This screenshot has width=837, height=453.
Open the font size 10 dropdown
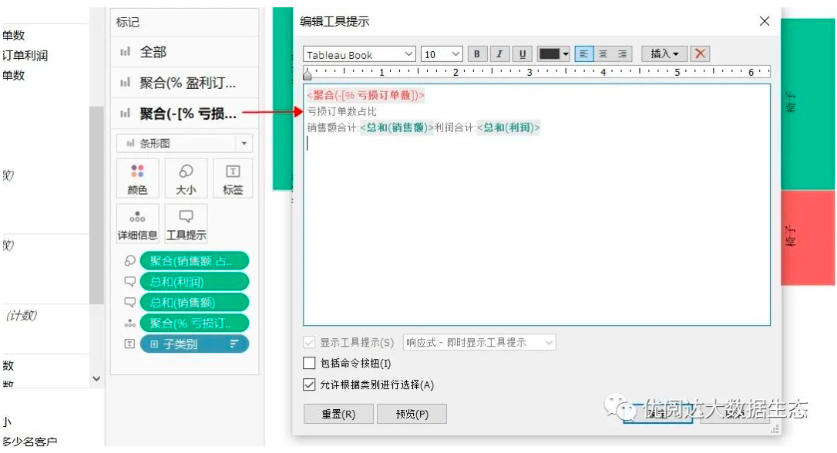441,54
